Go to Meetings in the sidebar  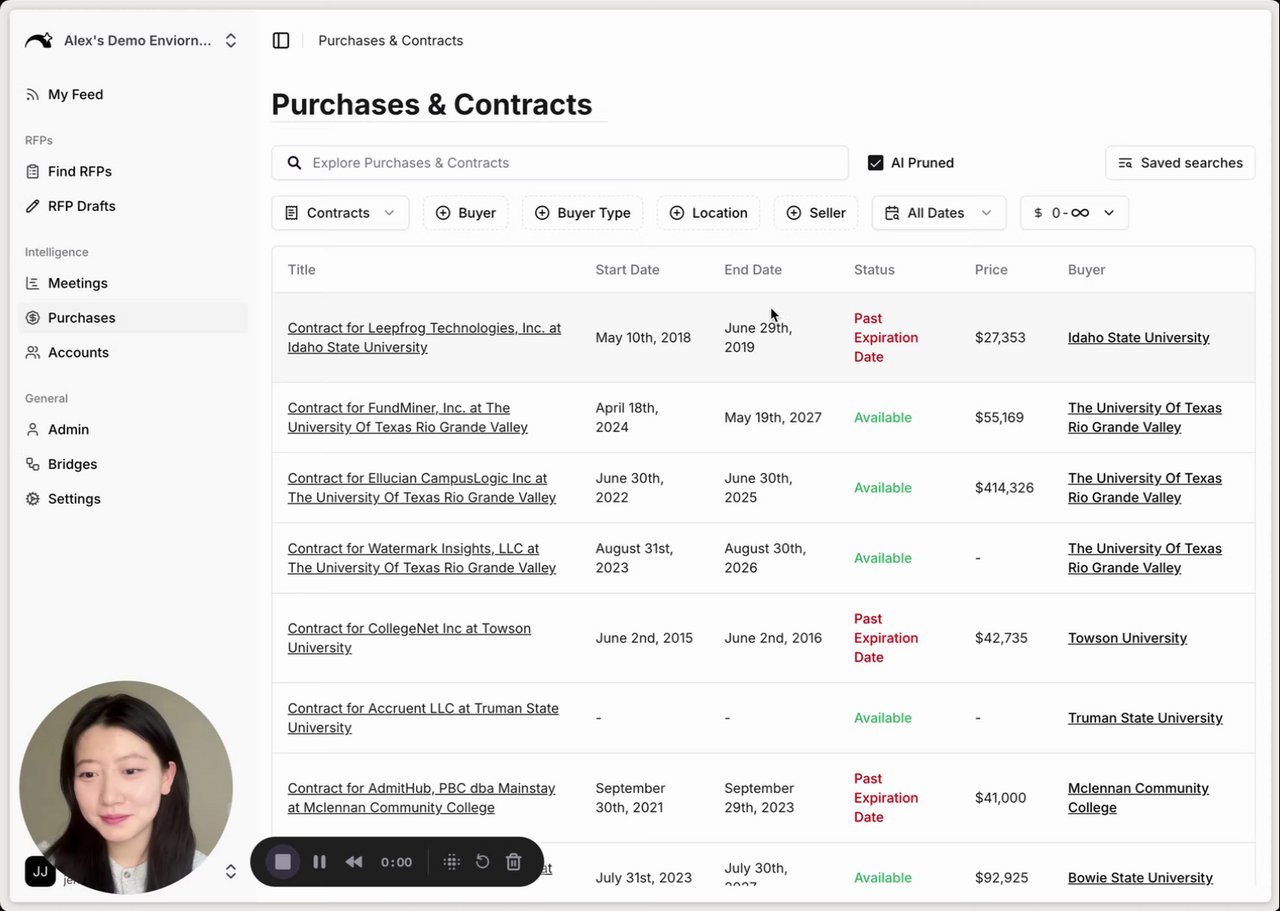[77, 283]
